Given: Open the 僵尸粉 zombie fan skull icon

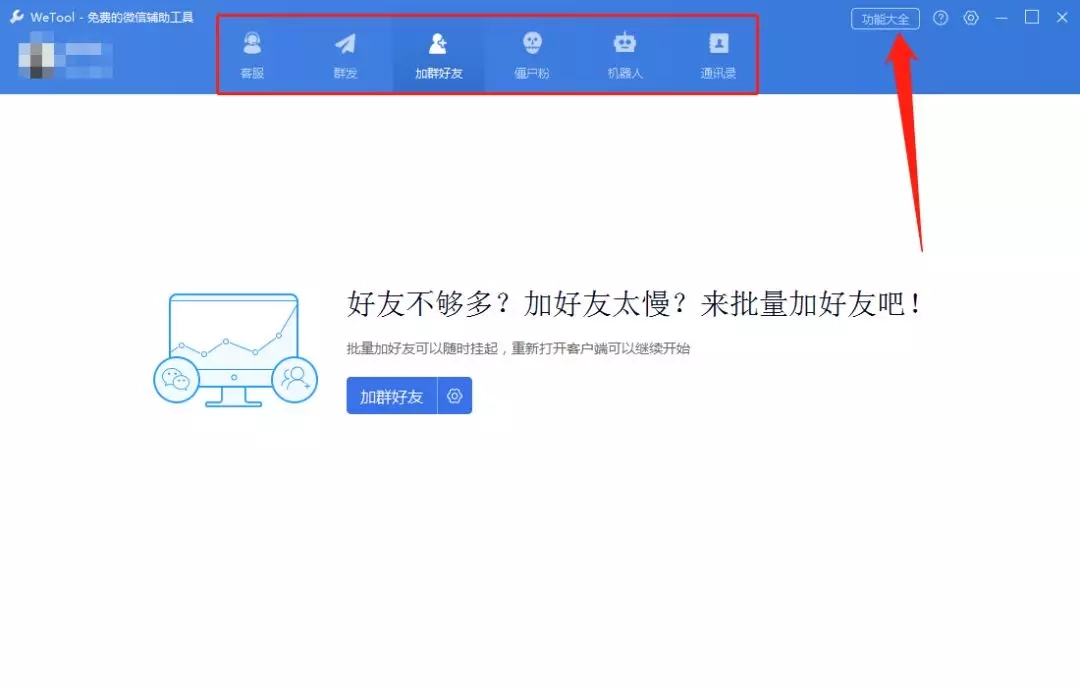Looking at the screenshot, I should [531, 42].
